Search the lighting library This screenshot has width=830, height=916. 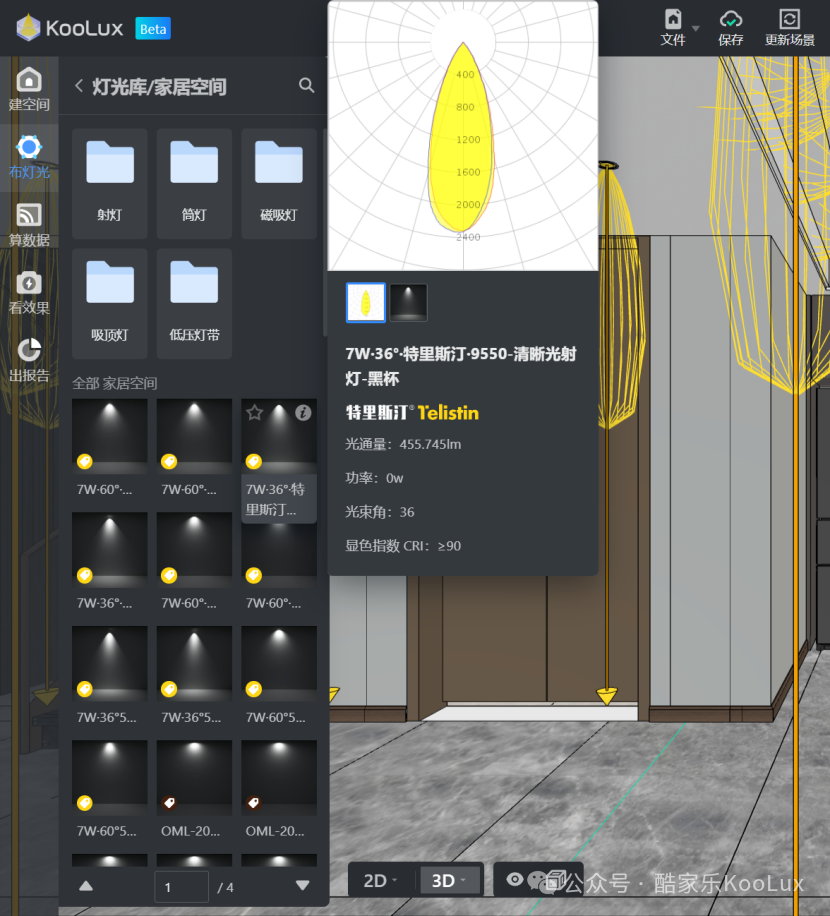point(306,85)
